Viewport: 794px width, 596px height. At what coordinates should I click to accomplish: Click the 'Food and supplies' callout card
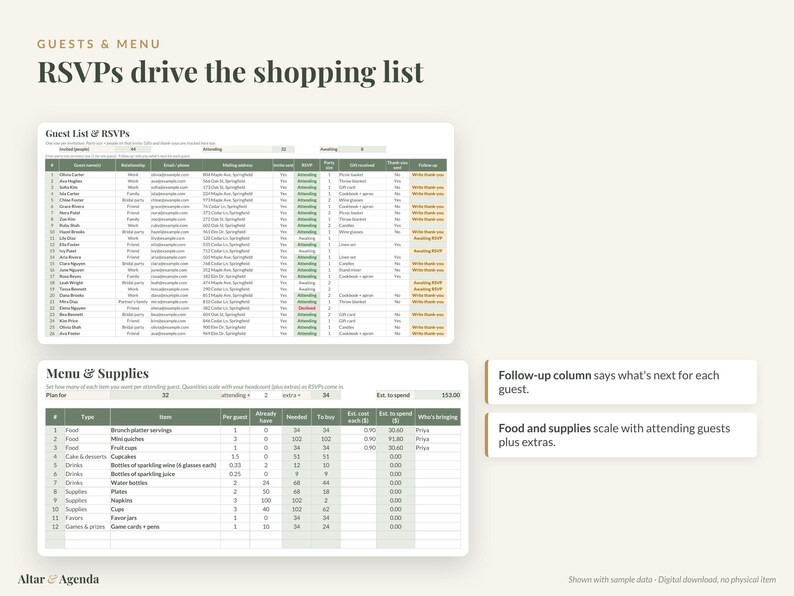tap(621, 435)
